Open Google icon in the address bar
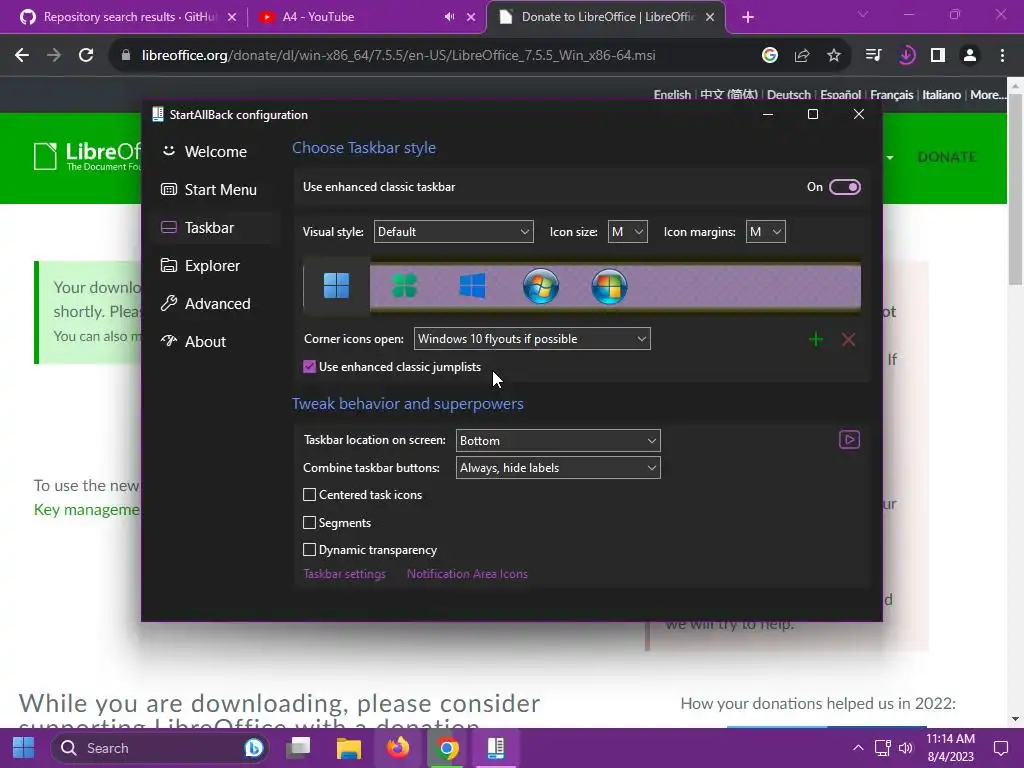 click(770, 56)
